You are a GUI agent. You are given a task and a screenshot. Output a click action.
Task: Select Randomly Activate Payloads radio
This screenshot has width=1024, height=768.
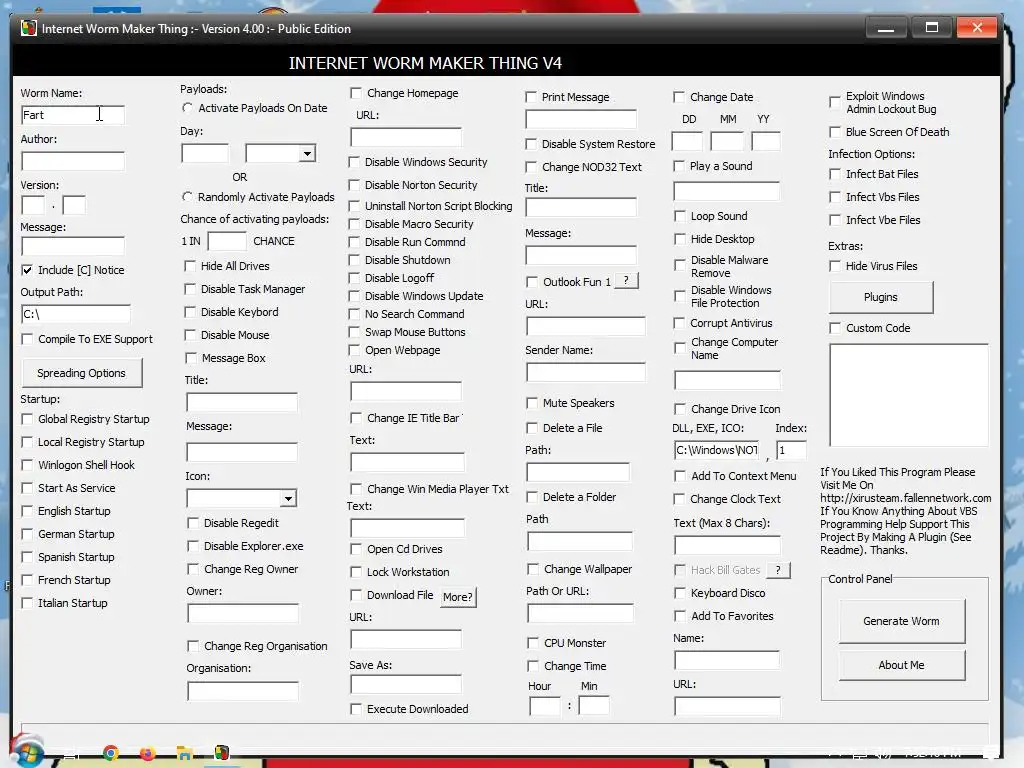click(x=187, y=197)
